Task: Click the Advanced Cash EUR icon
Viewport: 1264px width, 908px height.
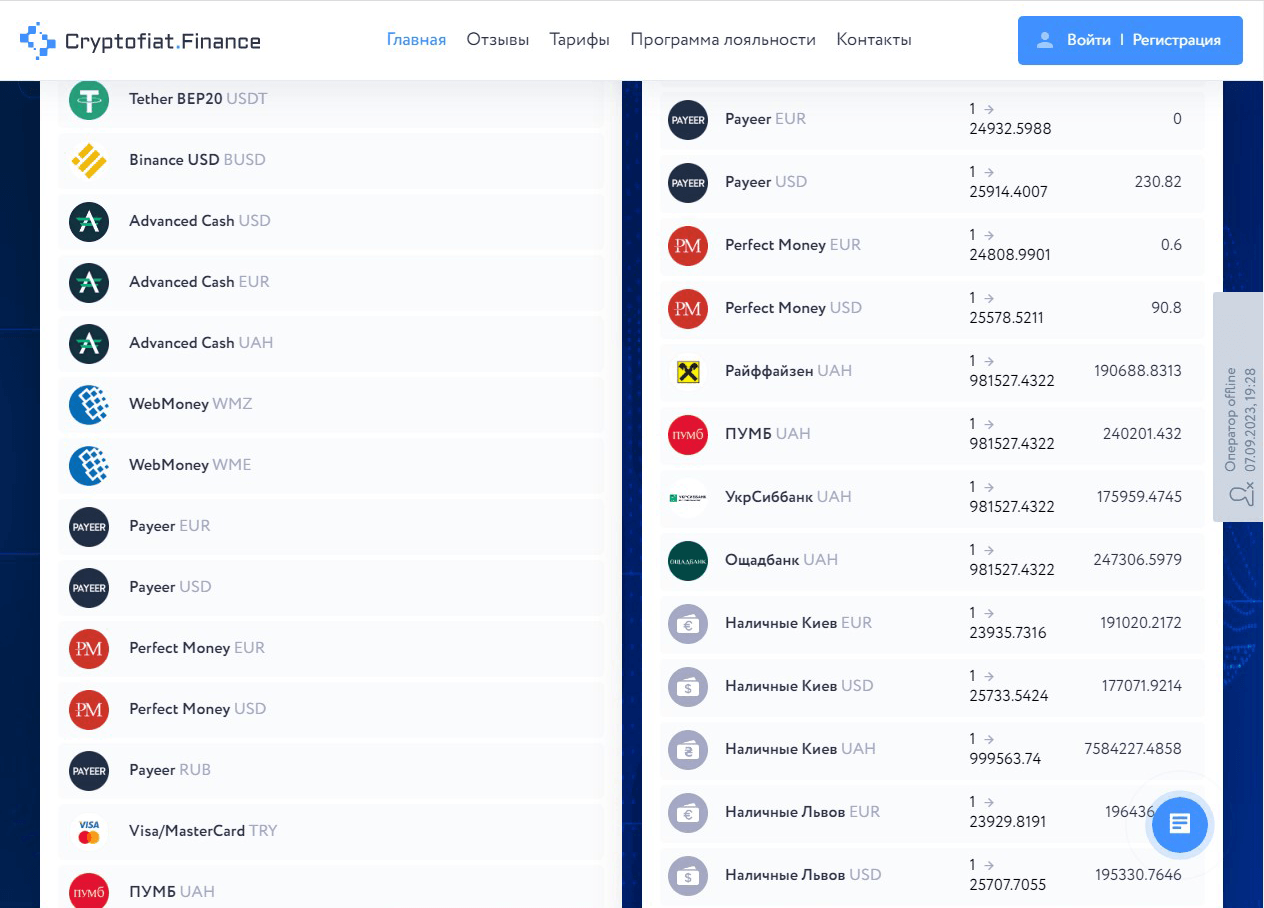Action: [x=89, y=282]
